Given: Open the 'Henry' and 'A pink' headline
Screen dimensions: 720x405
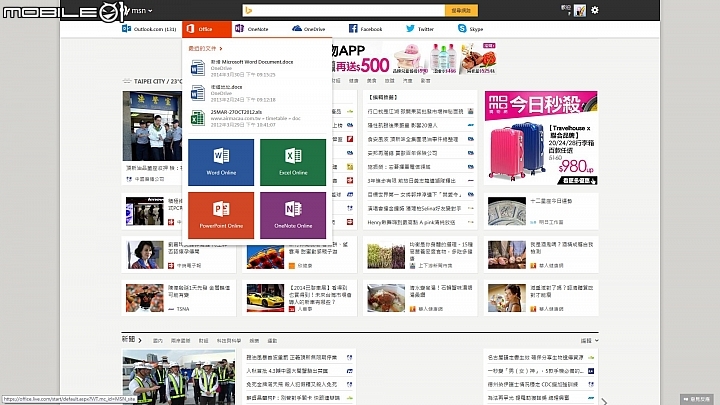Looking at the screenshot, I should click(x=411, y=222).
